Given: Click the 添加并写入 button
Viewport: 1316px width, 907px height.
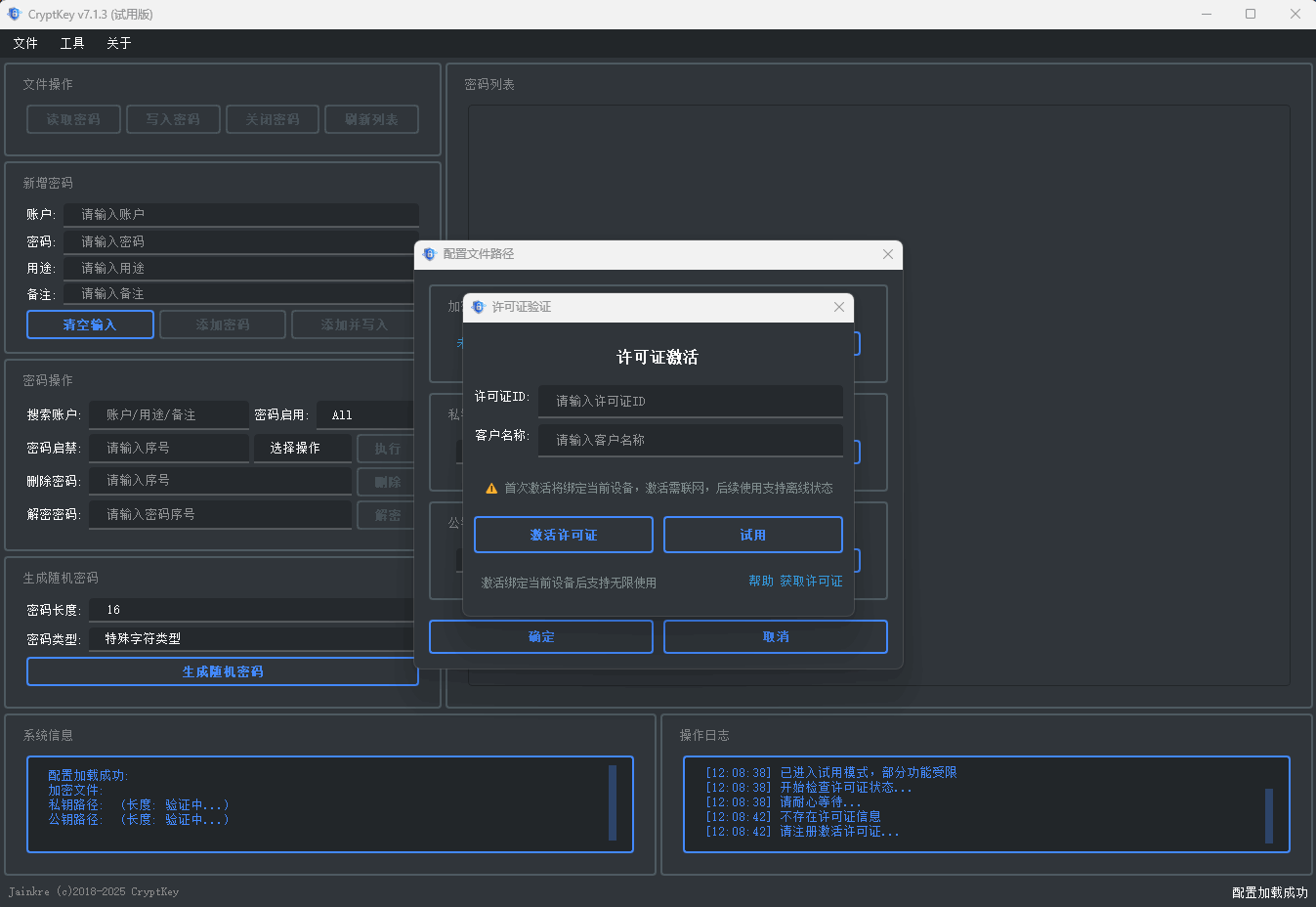Looking at the screenshot, I should pyautogui.click(x=355, y=324).
